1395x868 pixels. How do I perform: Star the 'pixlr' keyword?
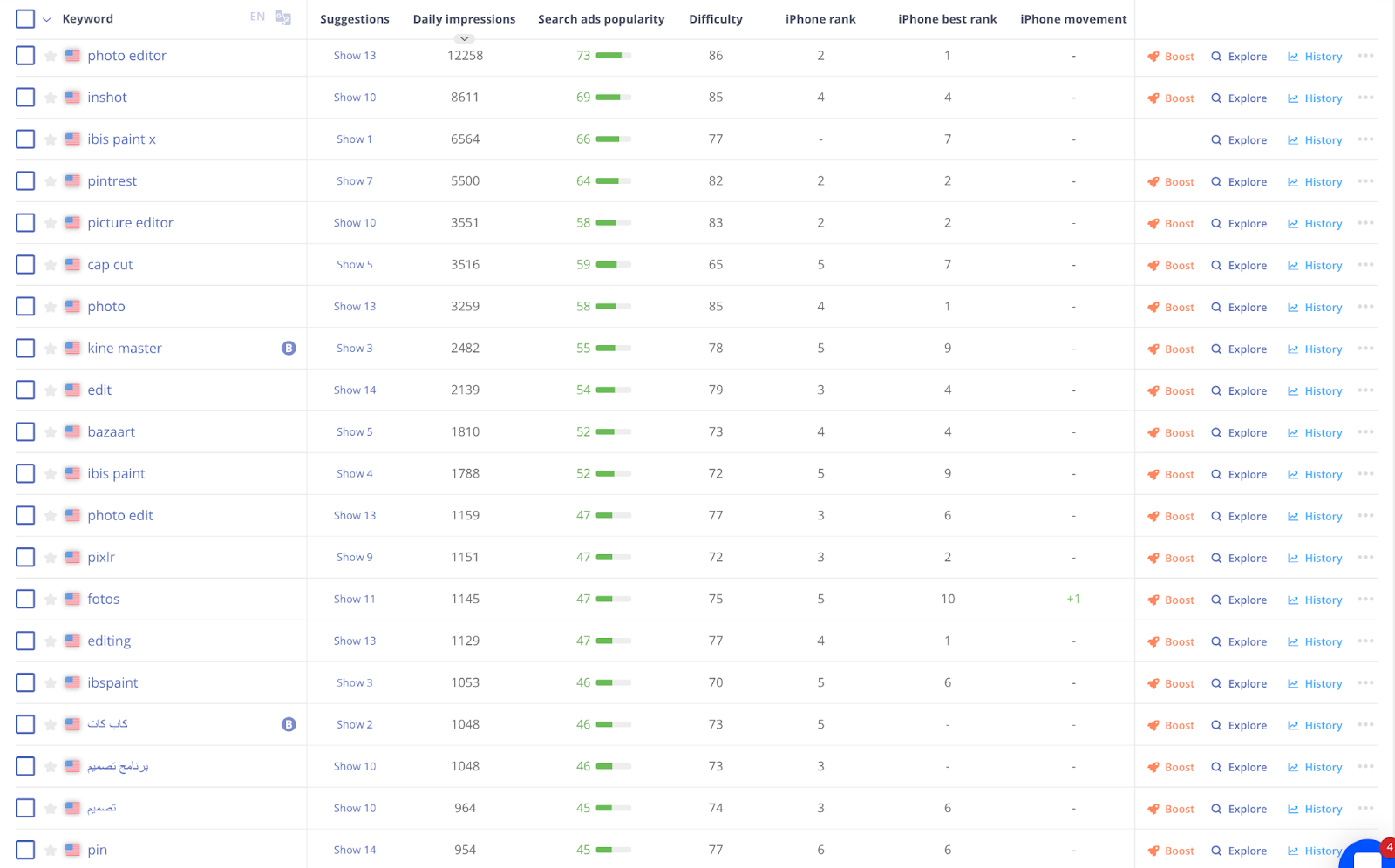(x=51, y=558)
